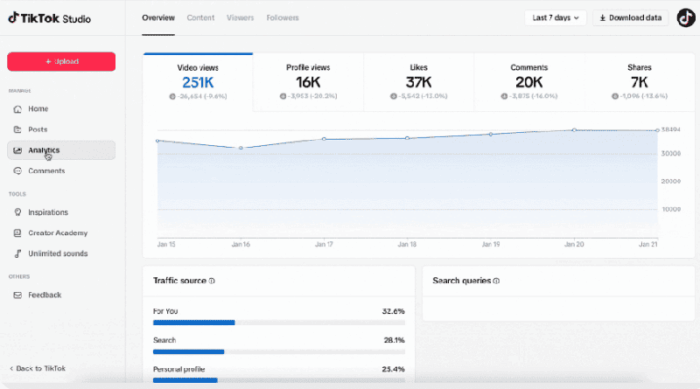Screen dimensions: 700x389
Task: Click the Analytics chart icon
Action: 17,150
